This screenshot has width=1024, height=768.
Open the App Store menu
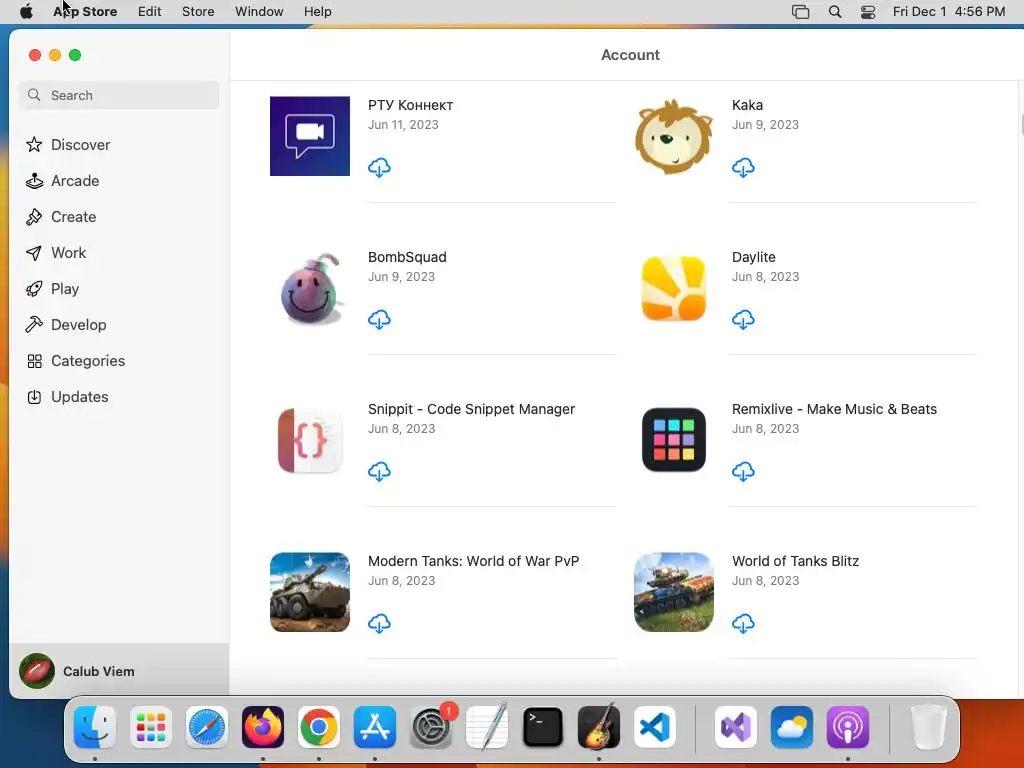(x=85, y=12)
